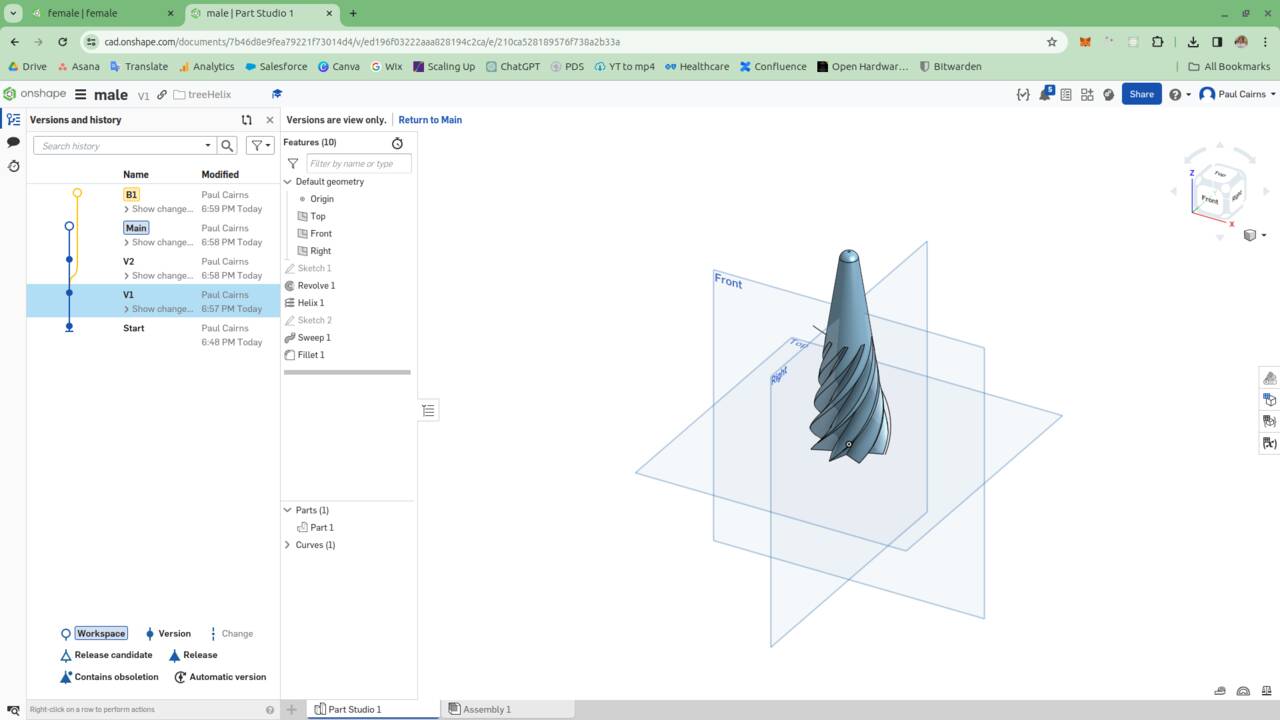Open the document hamburger menu

[x=81, y=94]
